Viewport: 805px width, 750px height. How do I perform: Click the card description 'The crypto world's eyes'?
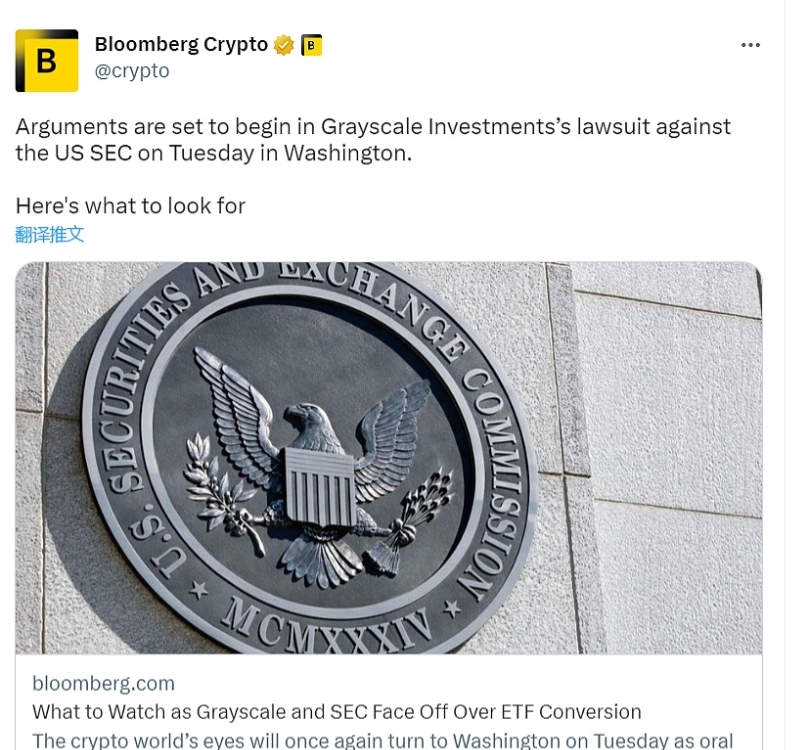(380, 740)
